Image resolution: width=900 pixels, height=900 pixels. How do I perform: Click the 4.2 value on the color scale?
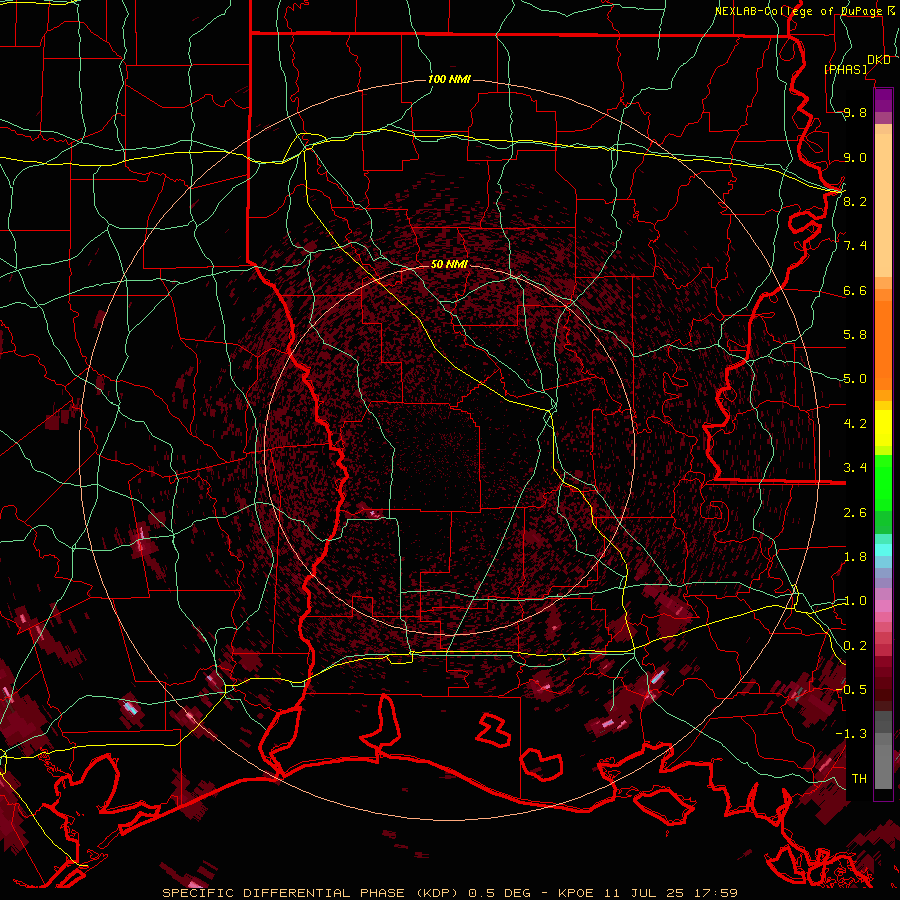tap(855, 424)
